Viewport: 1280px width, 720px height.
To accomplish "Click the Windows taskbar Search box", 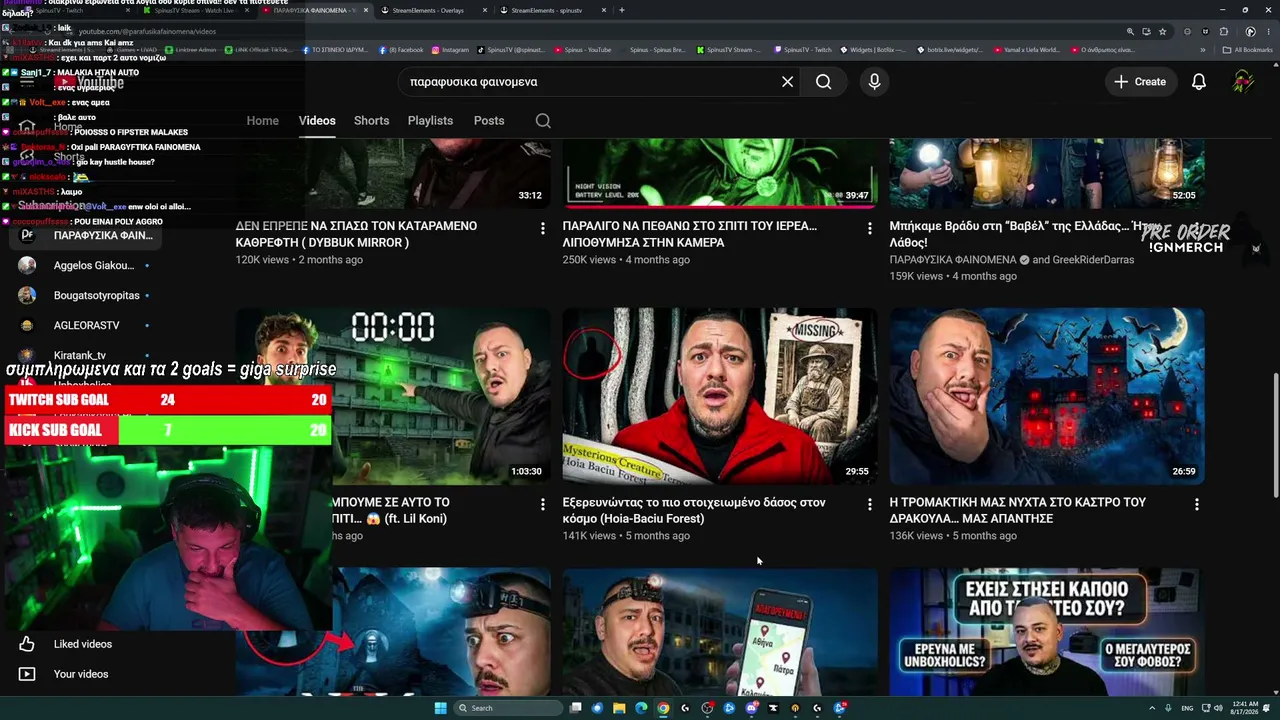I will [x=507, y=708].
